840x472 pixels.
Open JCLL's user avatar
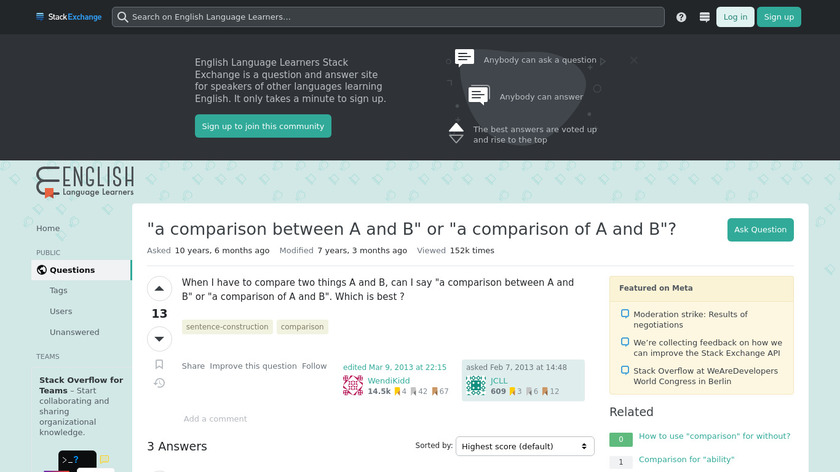click(x=476, y=385)
